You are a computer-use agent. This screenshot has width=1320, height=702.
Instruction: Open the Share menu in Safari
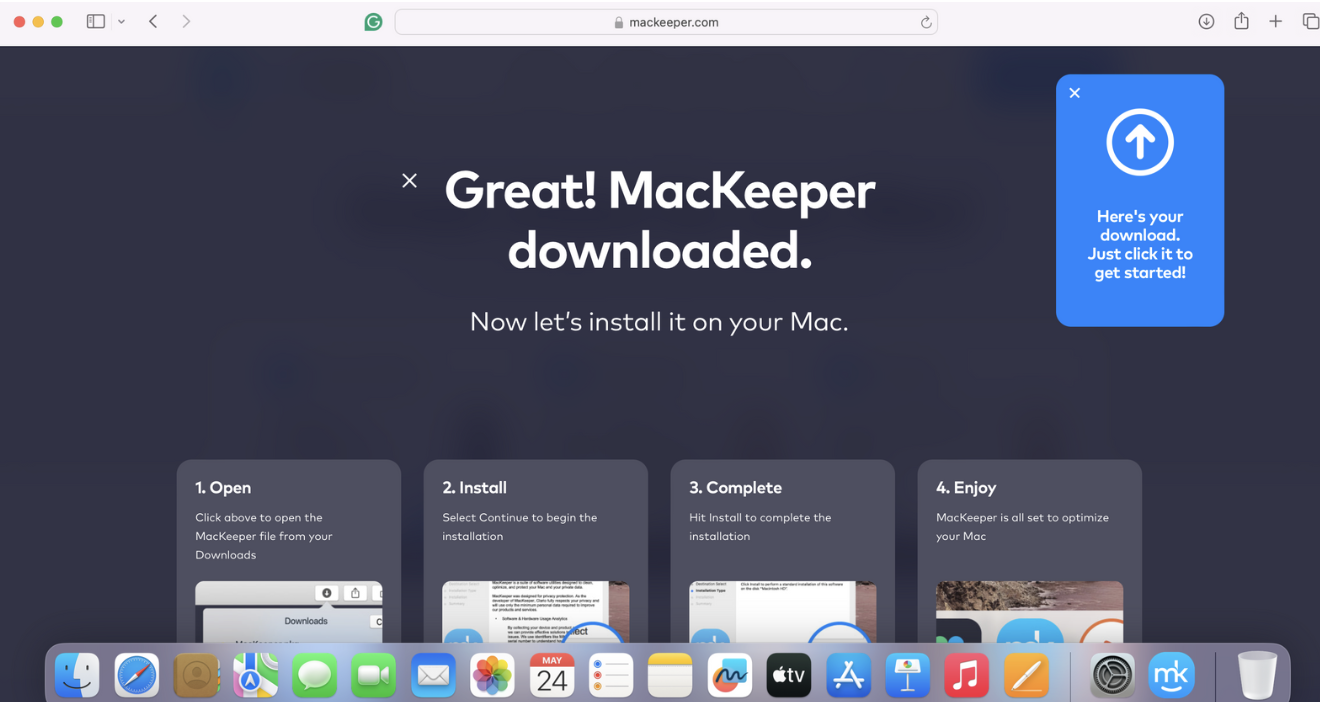click(x=1241, y=21)
